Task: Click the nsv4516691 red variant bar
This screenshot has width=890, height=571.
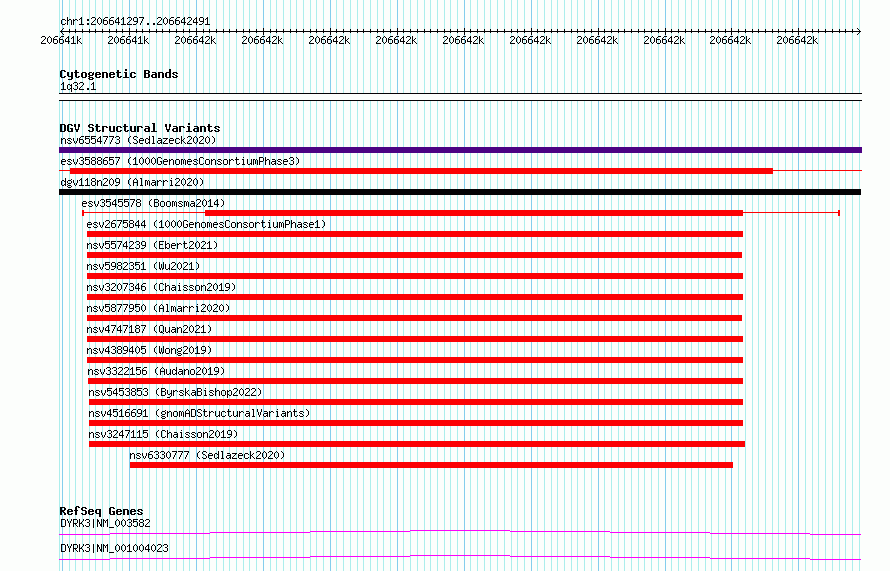Action: point(416,423)
